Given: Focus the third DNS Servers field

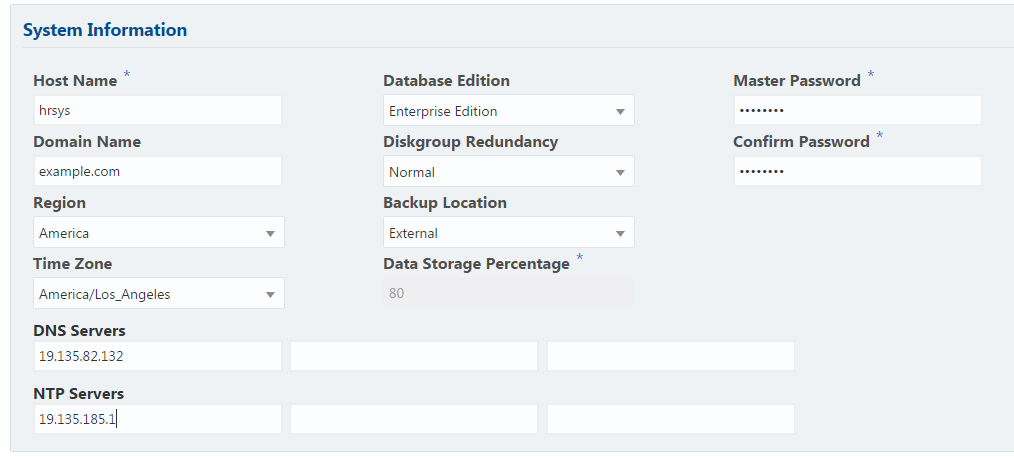Looking at the screenshot, I should pos(670,357).
